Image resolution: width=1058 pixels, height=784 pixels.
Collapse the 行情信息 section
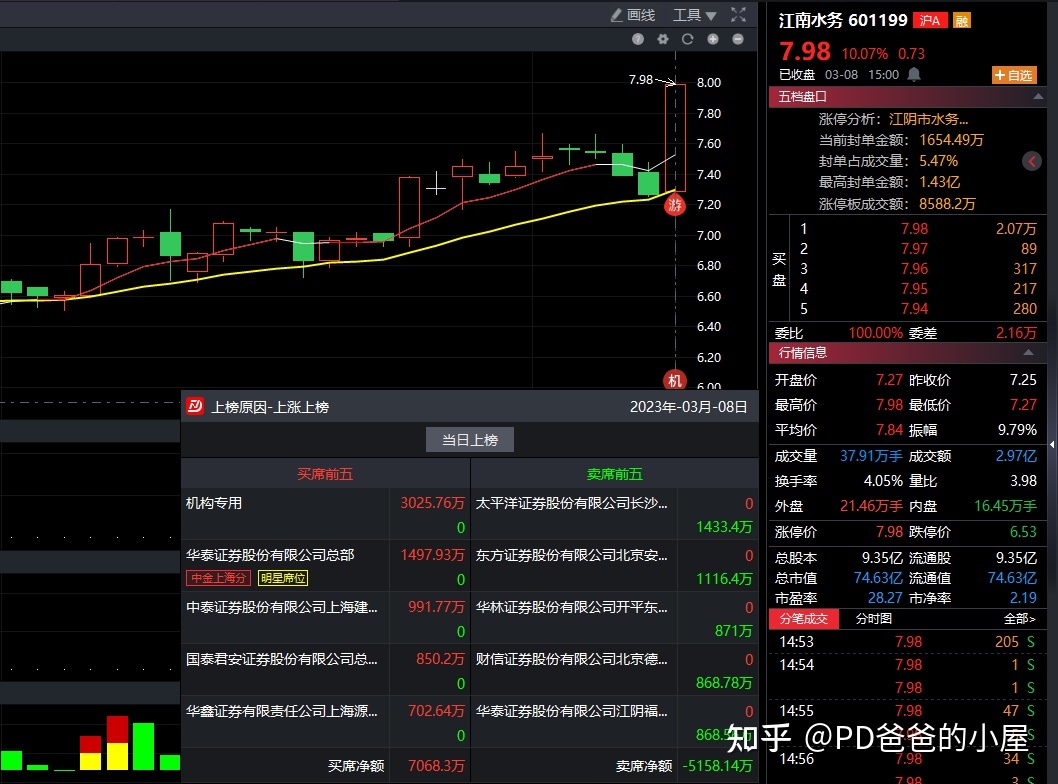(1027, 353)
